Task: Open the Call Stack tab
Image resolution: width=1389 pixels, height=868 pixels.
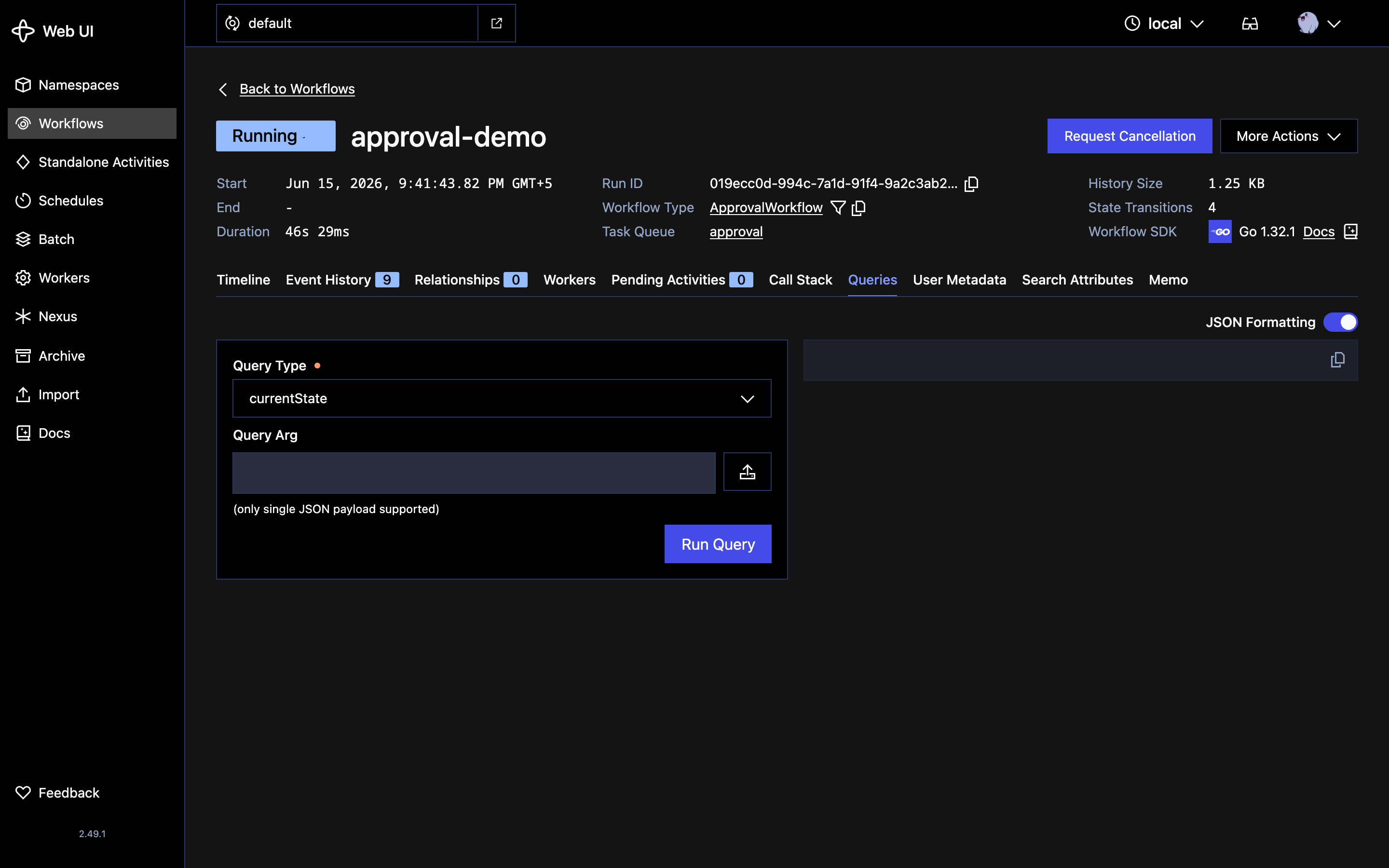Action: click(800, 280)
